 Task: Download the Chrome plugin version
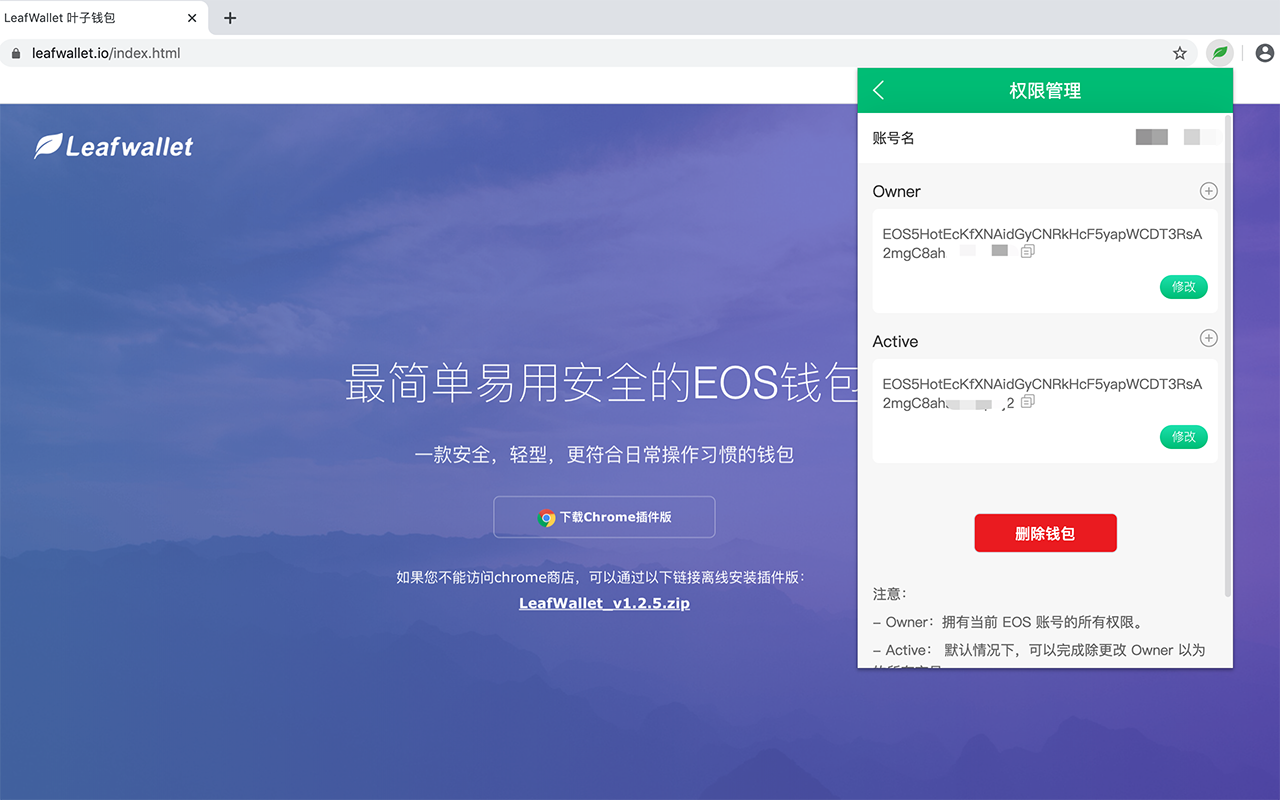click(x=604, y=517)
